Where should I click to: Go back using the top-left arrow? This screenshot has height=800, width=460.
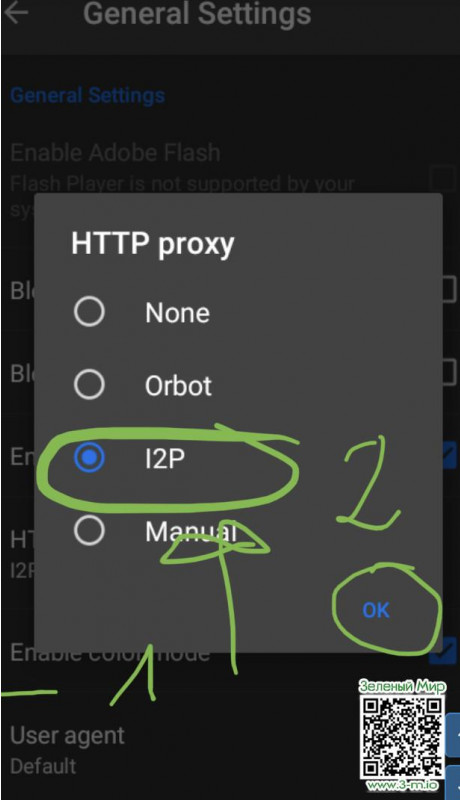(14, 12)
